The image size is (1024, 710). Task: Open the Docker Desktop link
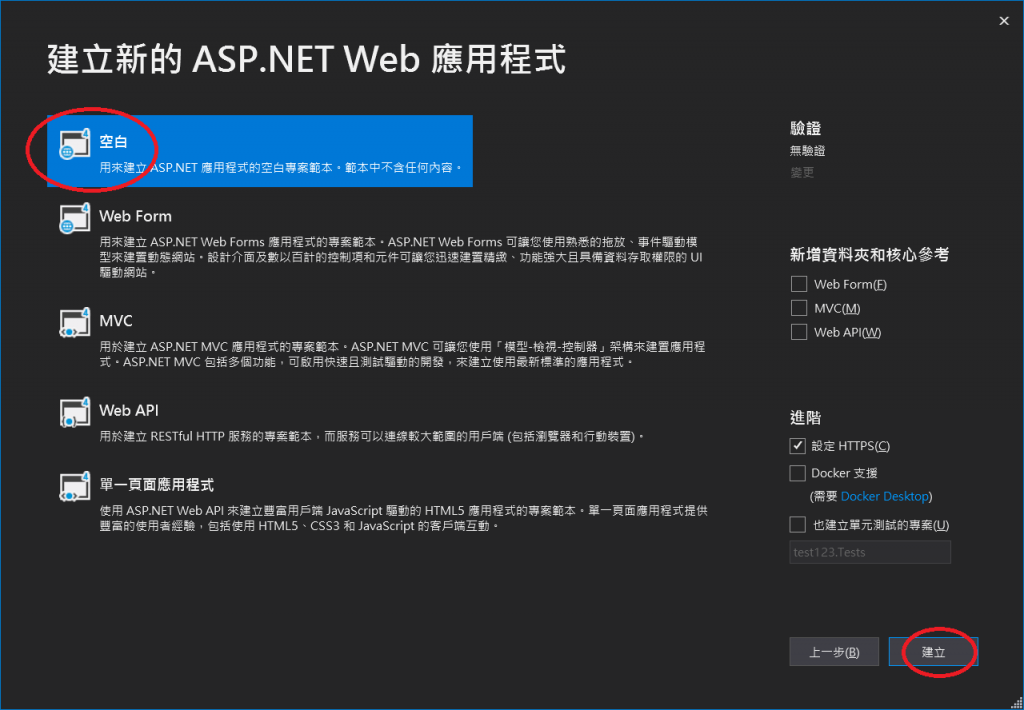pyautogui.click(x=884, y=496)
